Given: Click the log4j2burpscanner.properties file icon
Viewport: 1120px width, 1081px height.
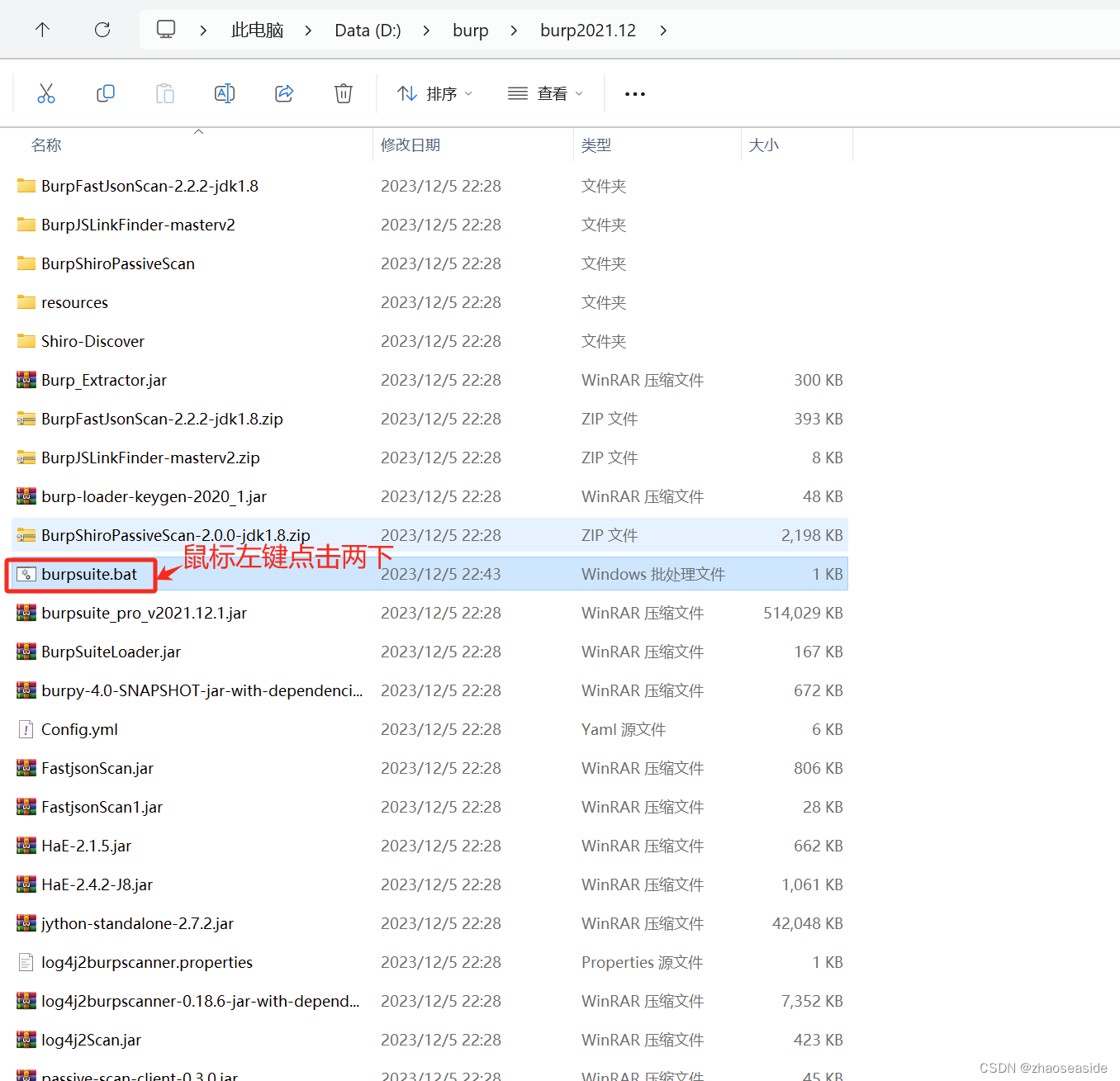Looking at the screenshot, I should click(26, 962).
